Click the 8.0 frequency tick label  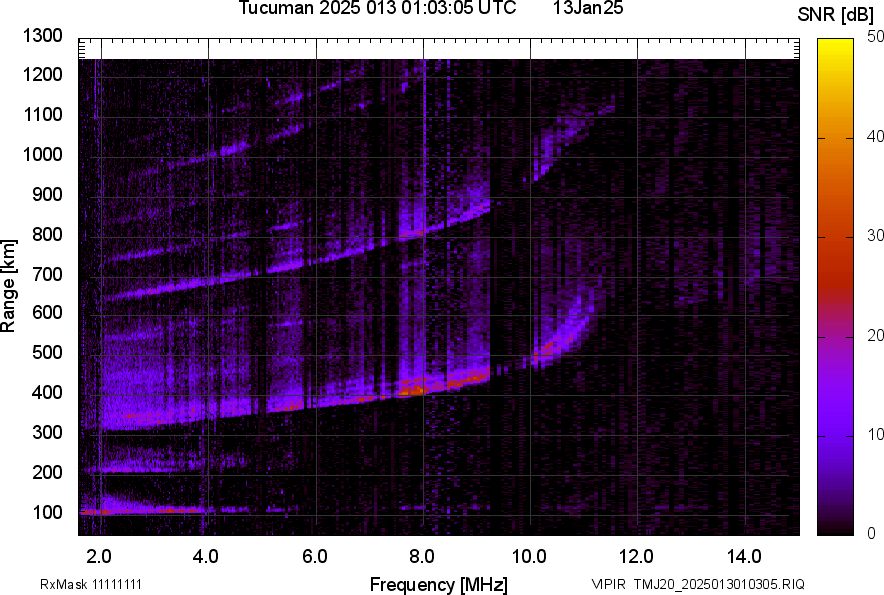click(x=421, y=556)
